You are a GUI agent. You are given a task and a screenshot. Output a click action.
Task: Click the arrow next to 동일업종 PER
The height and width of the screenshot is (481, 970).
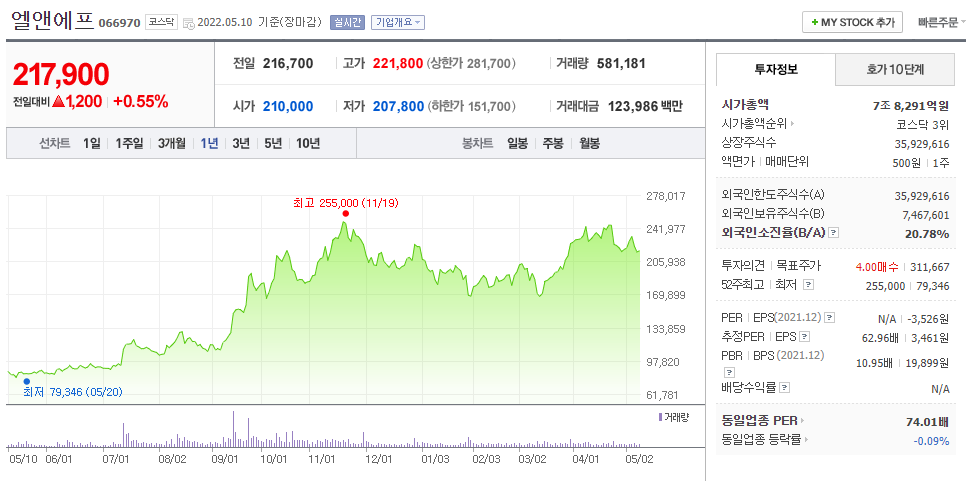(802, 421)
